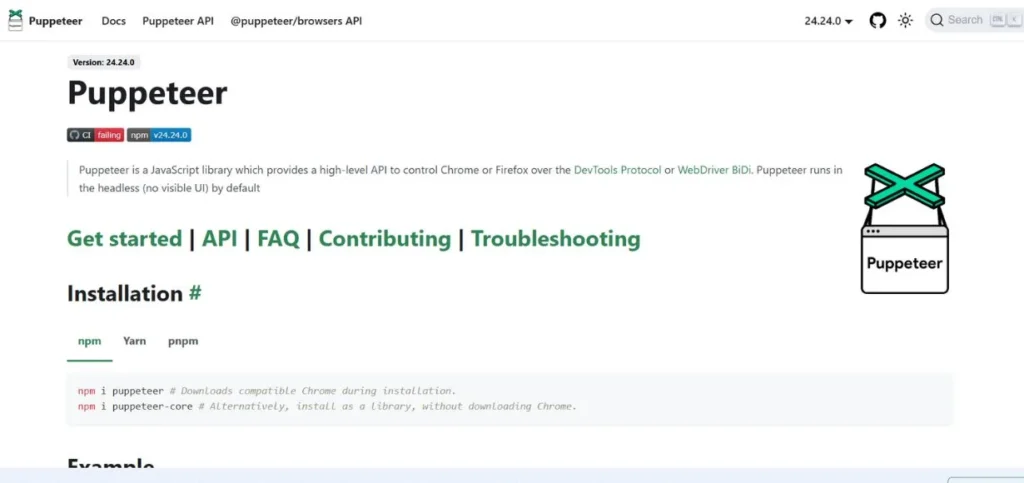Open the GitHub repository icon

[x=878, y=21]
